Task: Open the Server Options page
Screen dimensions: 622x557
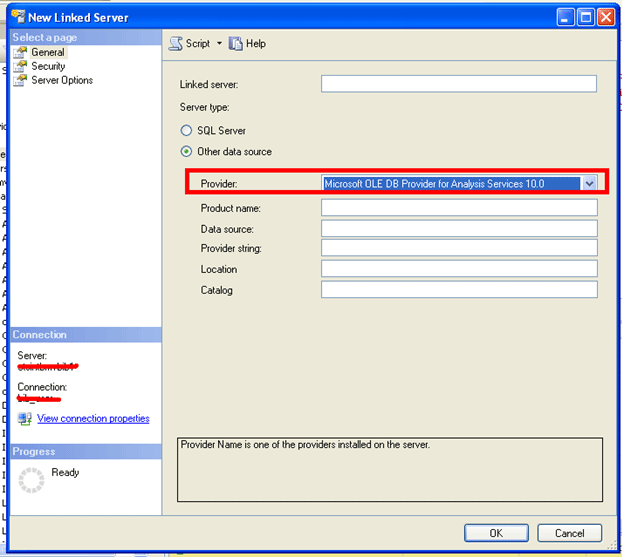Action: pos(62,80)
